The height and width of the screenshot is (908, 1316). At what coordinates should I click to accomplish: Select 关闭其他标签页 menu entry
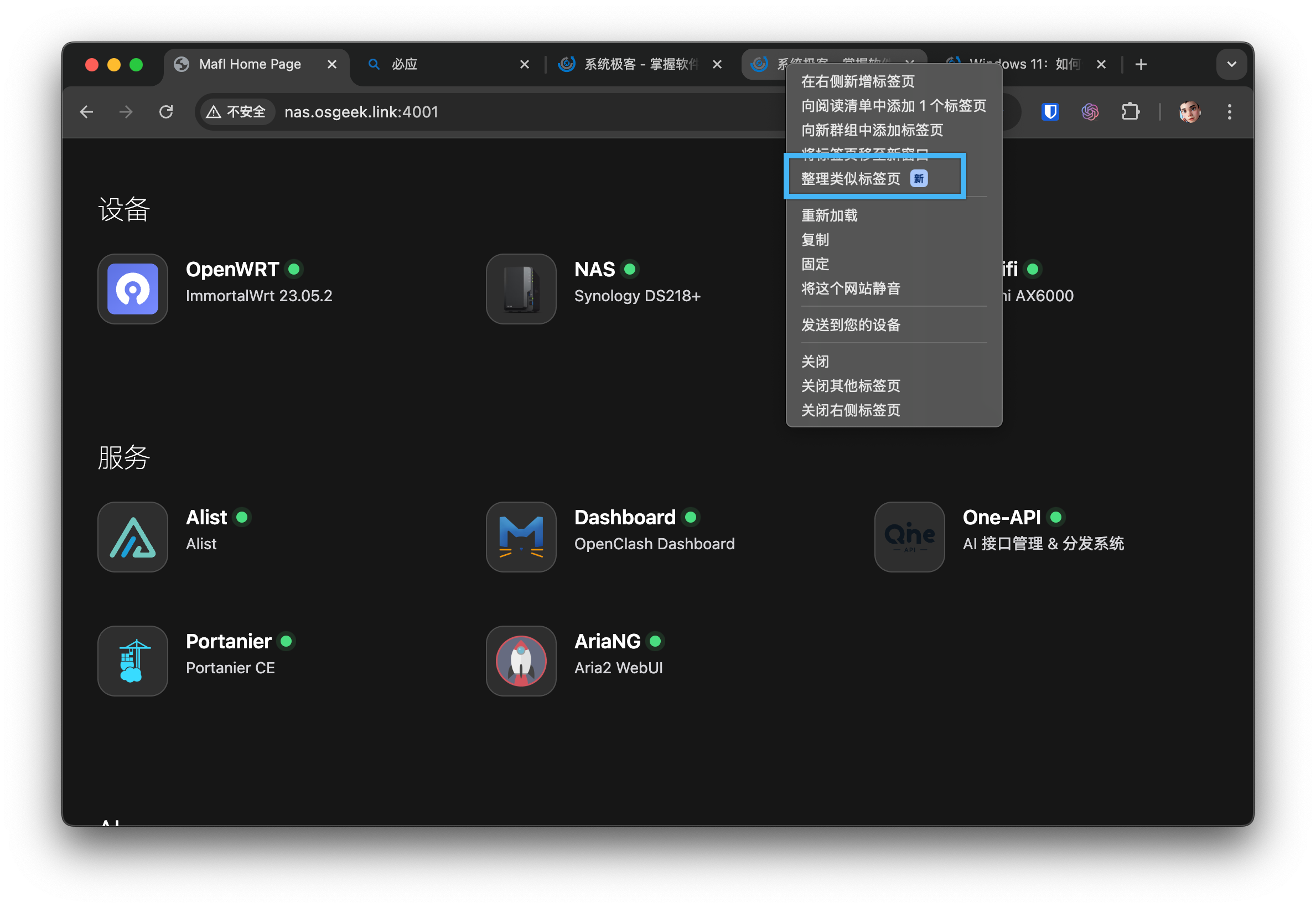(x=894, y=386)
